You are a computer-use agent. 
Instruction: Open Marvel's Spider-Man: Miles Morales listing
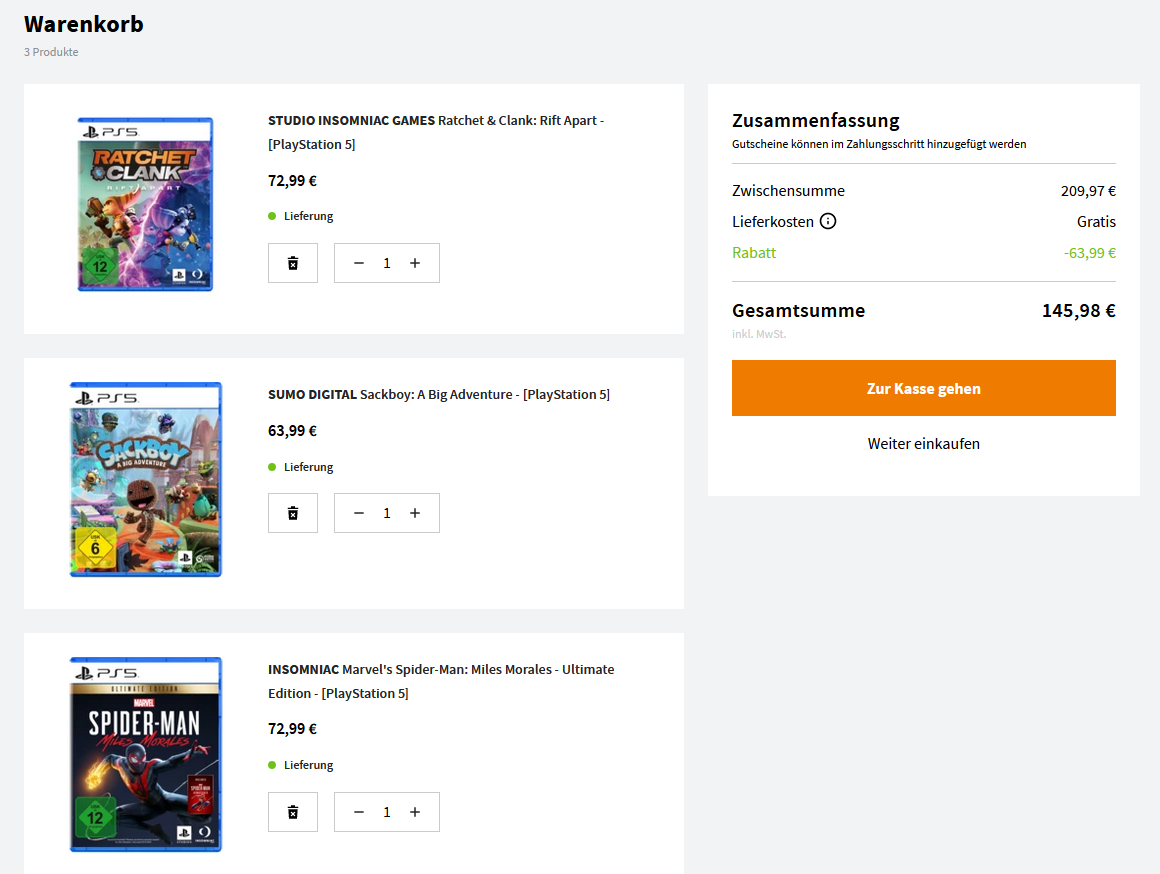(x=440, y=680)
